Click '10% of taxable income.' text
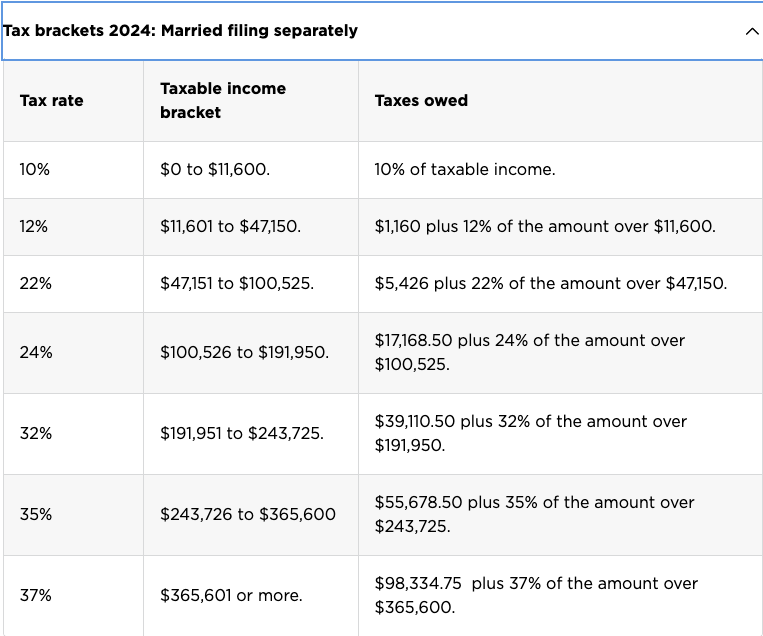Viewport: 763px width, 636px height. click(x=465, y=169)
